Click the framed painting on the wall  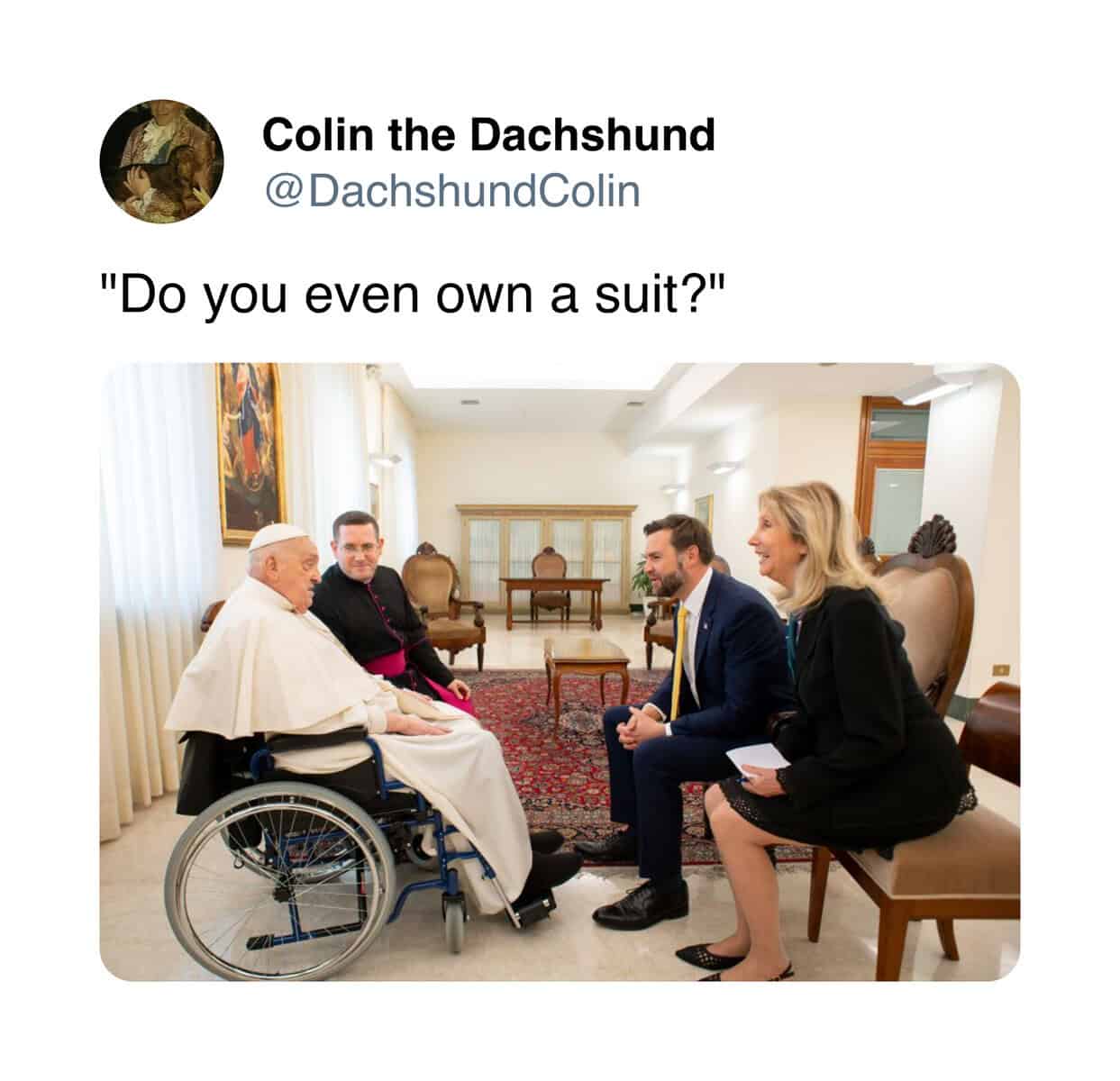250,453
